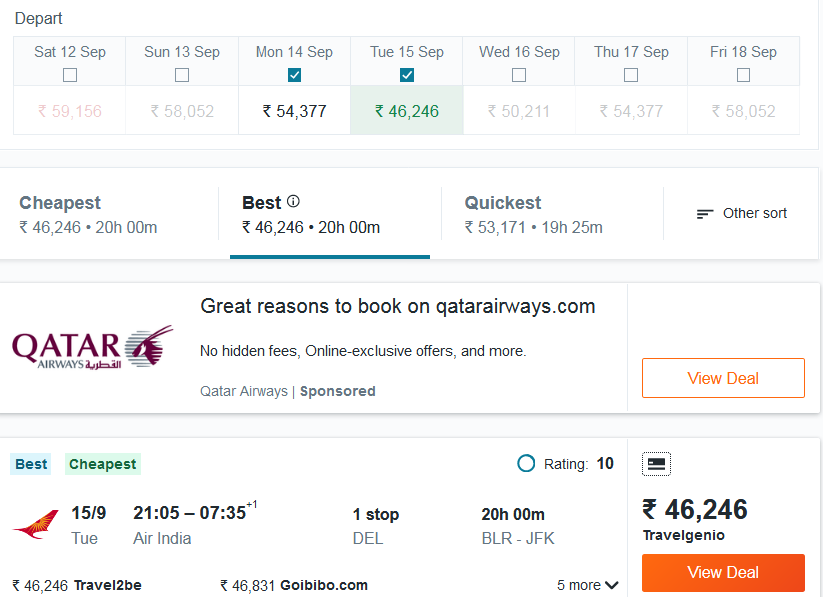Click the payment card icon above price

pyautogui.click(x=656, y=464)
